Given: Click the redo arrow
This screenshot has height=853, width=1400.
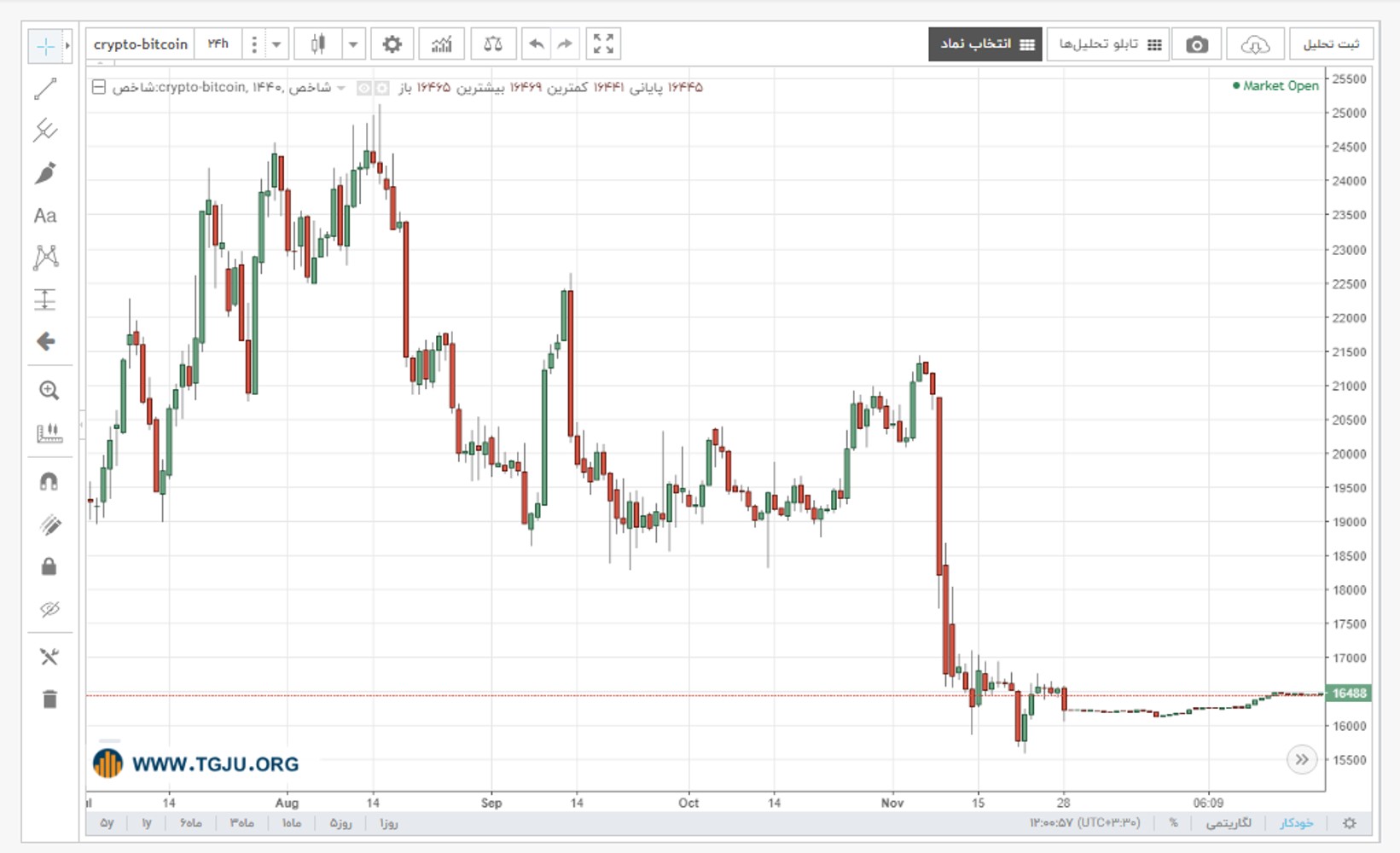Looking at the screenshot, I should 565,44.
